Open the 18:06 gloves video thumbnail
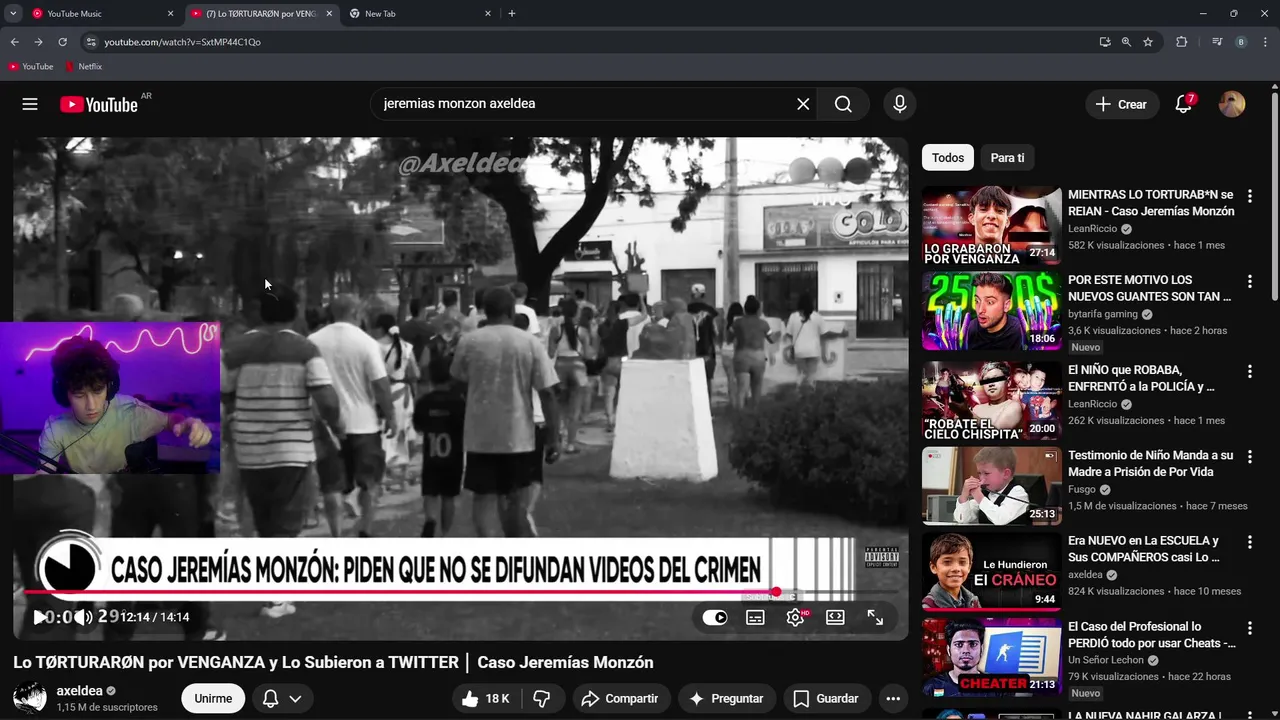The height and width of the screenshot is (720, 1280). pos(991,311)
